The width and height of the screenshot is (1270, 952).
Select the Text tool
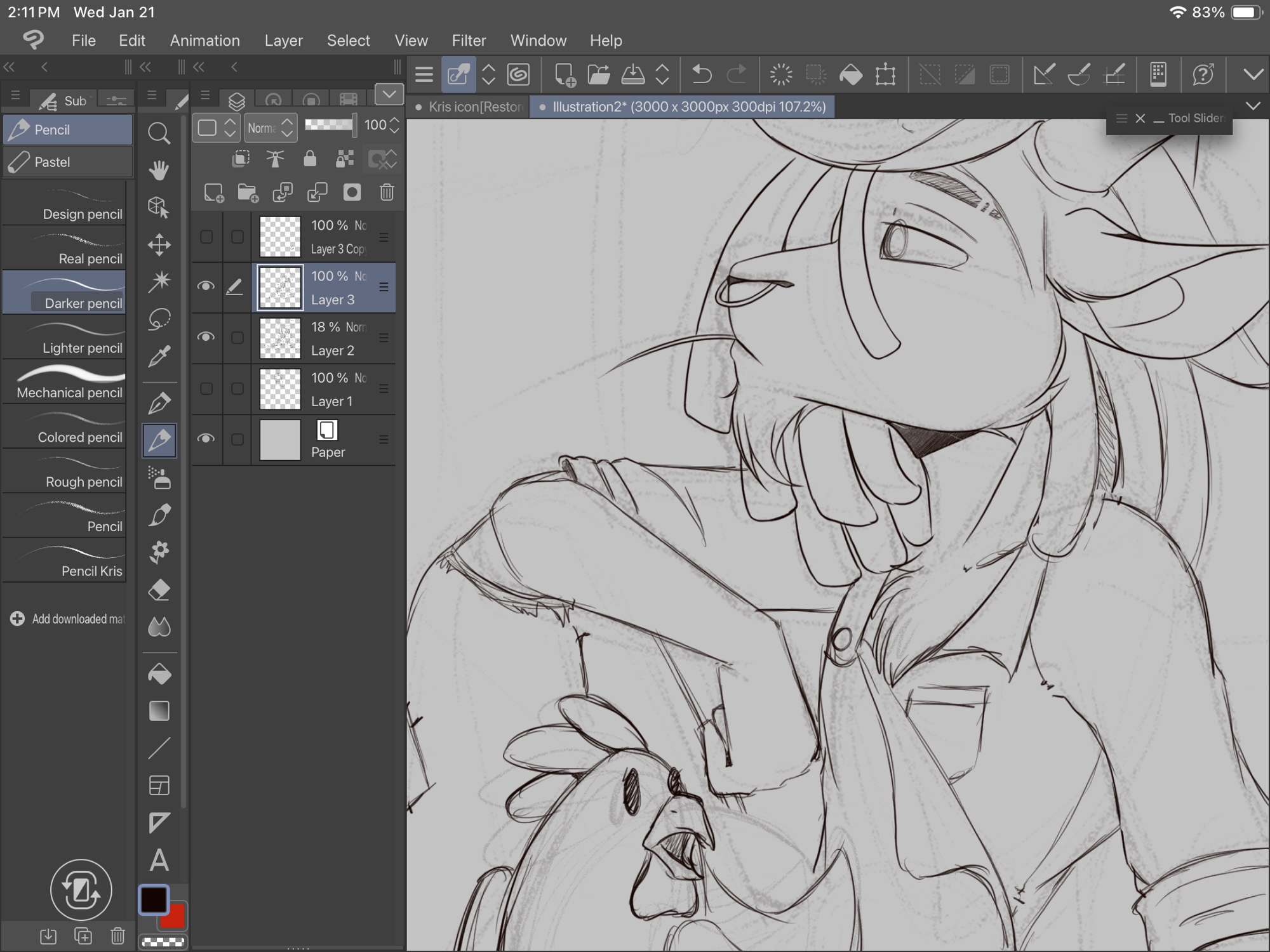click(x=159, y=861)
